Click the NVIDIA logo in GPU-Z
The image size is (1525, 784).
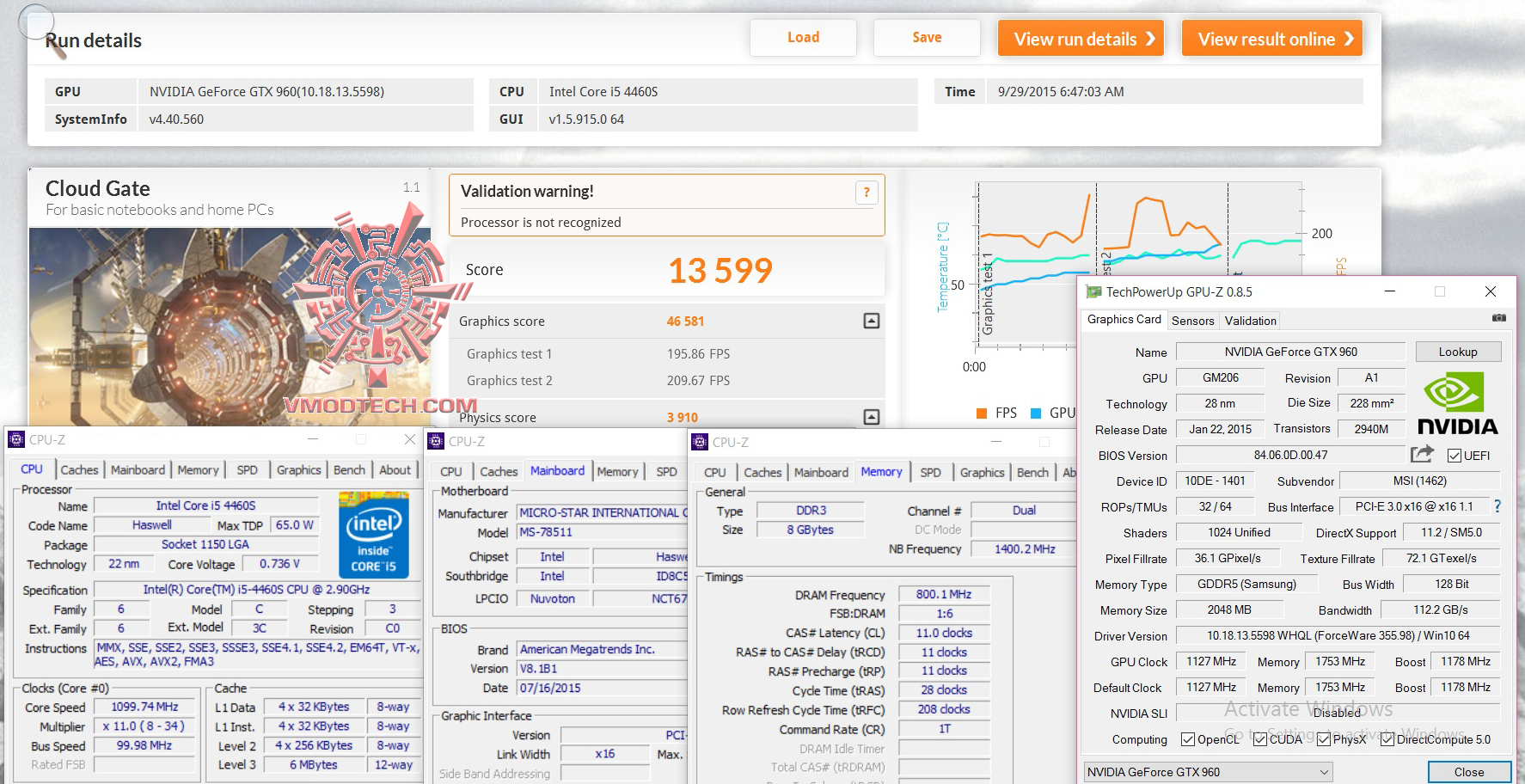[1457, 403]
